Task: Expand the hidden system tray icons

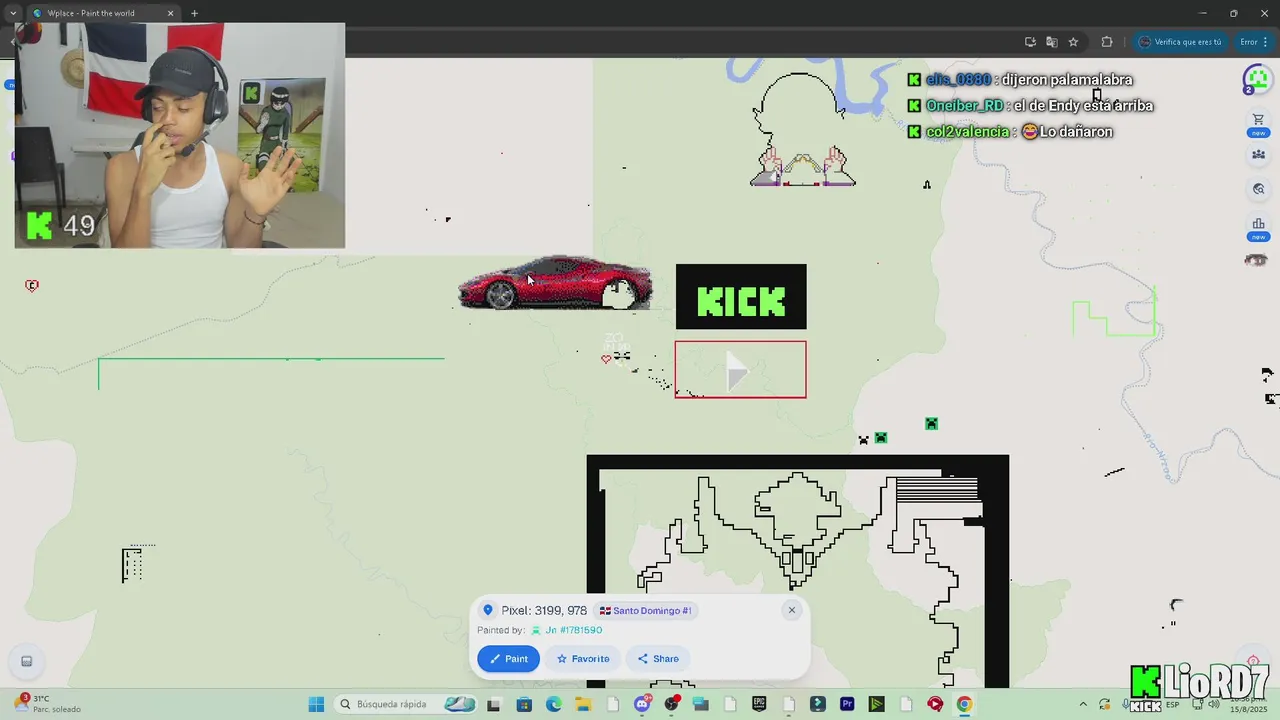Action: [1083, 704]
